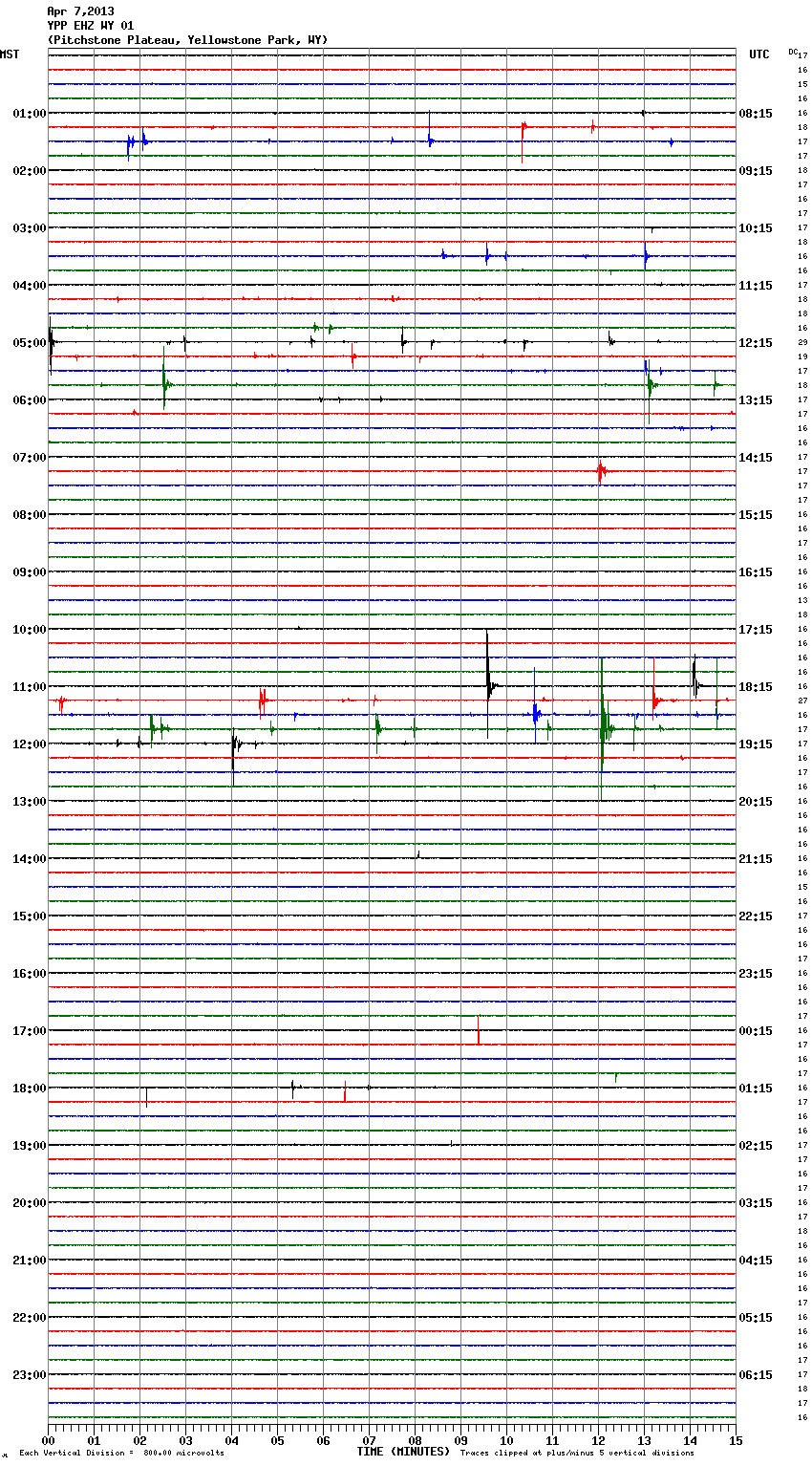Click the 'DC' column heading
The height and width of the screenshot is (1466, 812).
(x=793, y=52)
